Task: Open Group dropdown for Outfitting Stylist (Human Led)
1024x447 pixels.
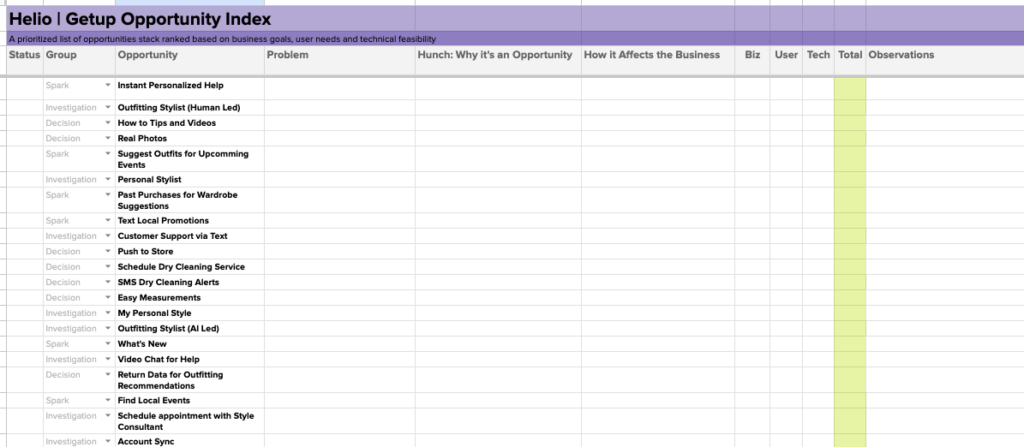Action: (108, 108)
